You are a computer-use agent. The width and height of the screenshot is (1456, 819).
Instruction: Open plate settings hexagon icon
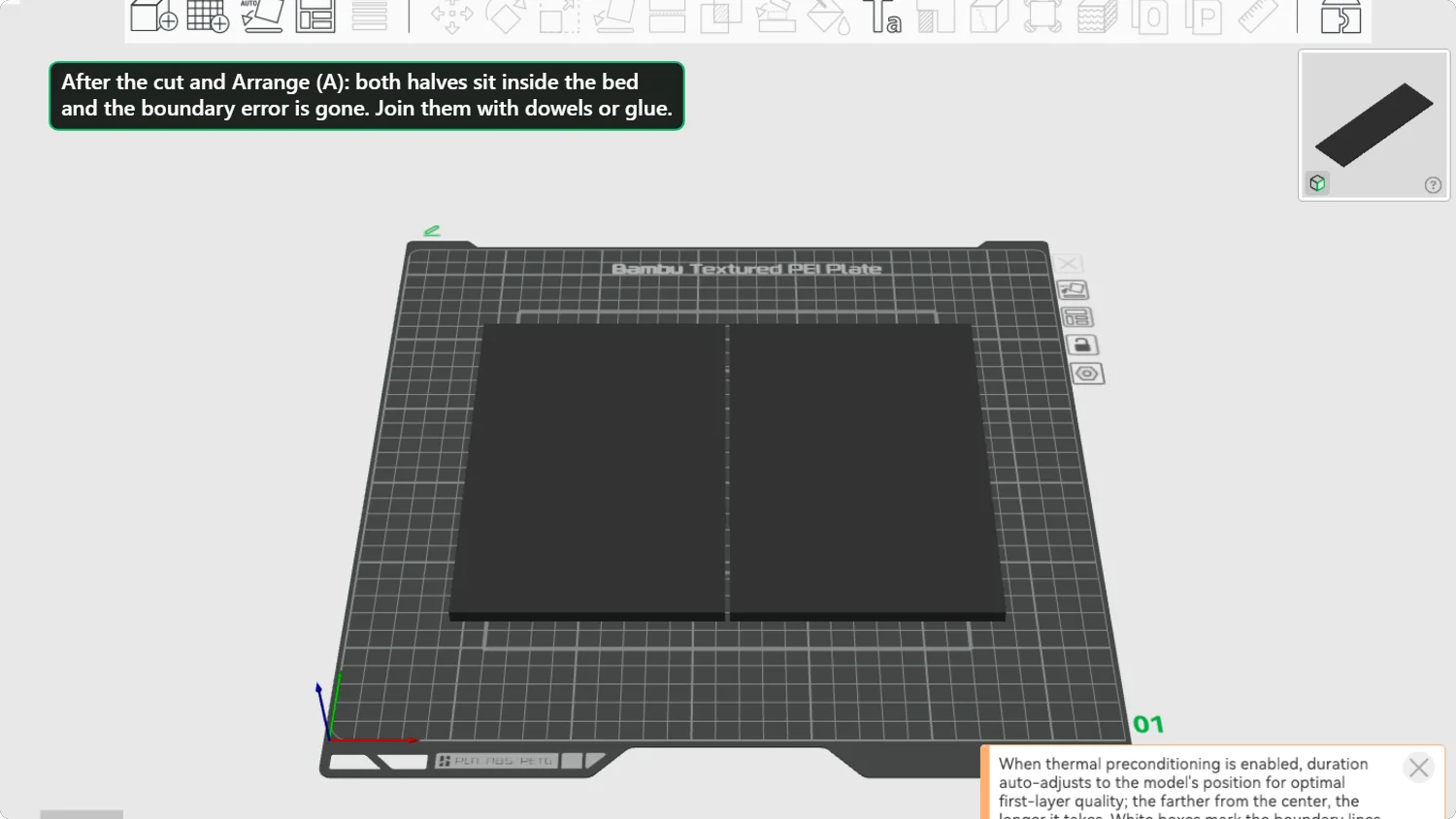point(1087,374)
